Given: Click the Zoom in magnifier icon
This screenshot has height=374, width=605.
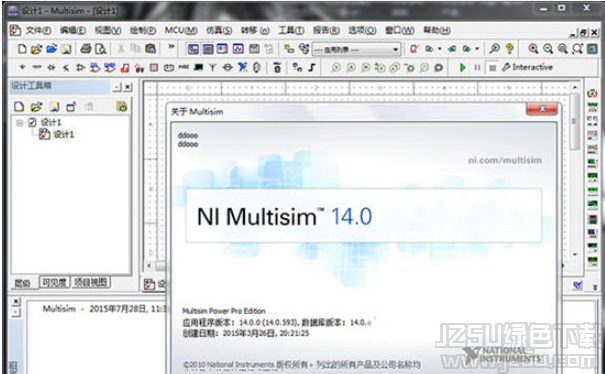Looking at the screenshot, I should [x=533, y=49].
